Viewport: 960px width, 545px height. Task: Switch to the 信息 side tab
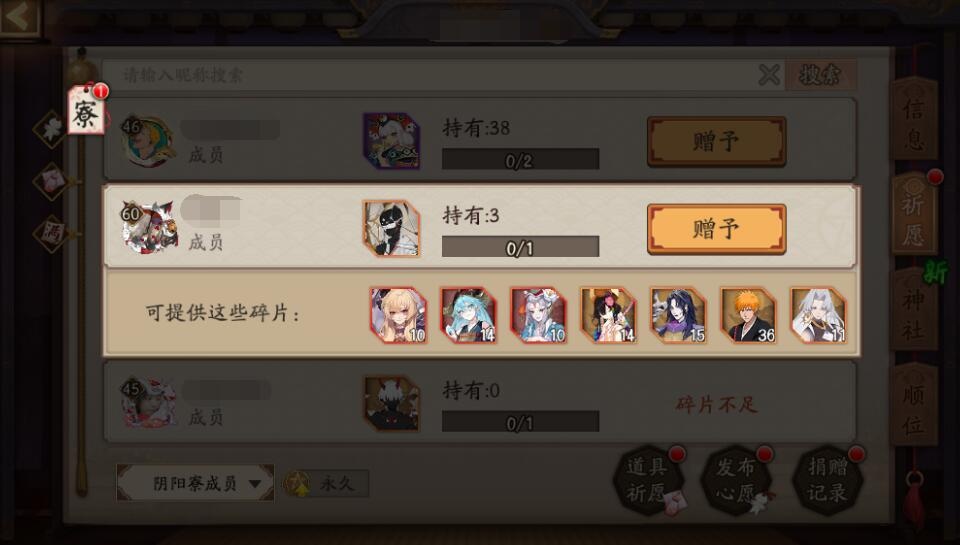point(913,119)
